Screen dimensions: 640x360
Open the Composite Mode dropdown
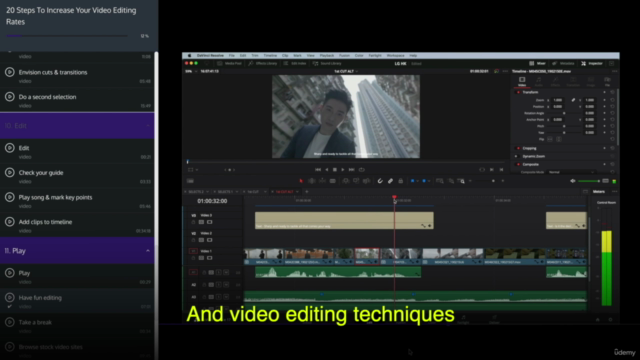(571, 172)
